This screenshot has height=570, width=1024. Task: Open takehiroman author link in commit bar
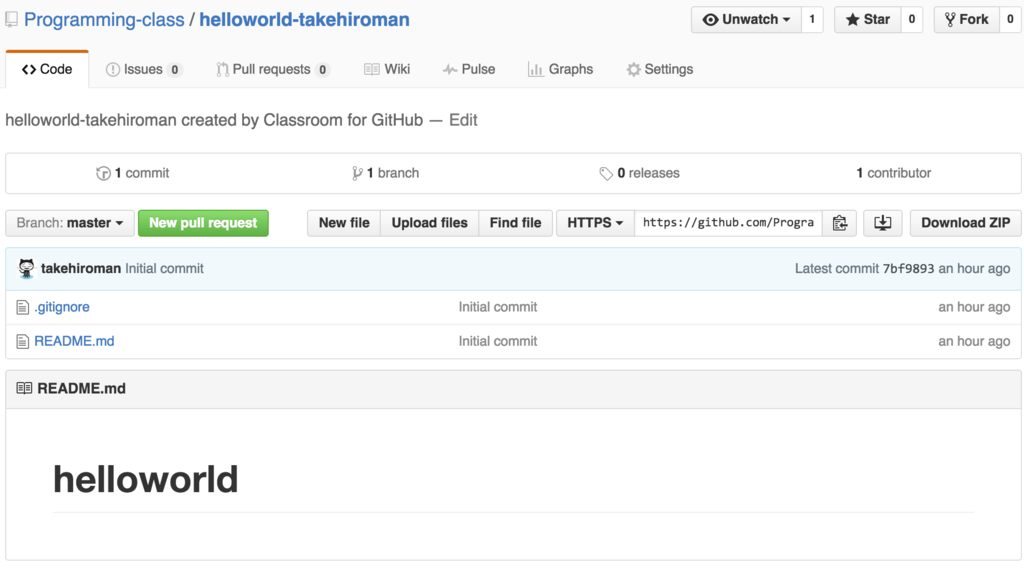[x=81, y=268]
